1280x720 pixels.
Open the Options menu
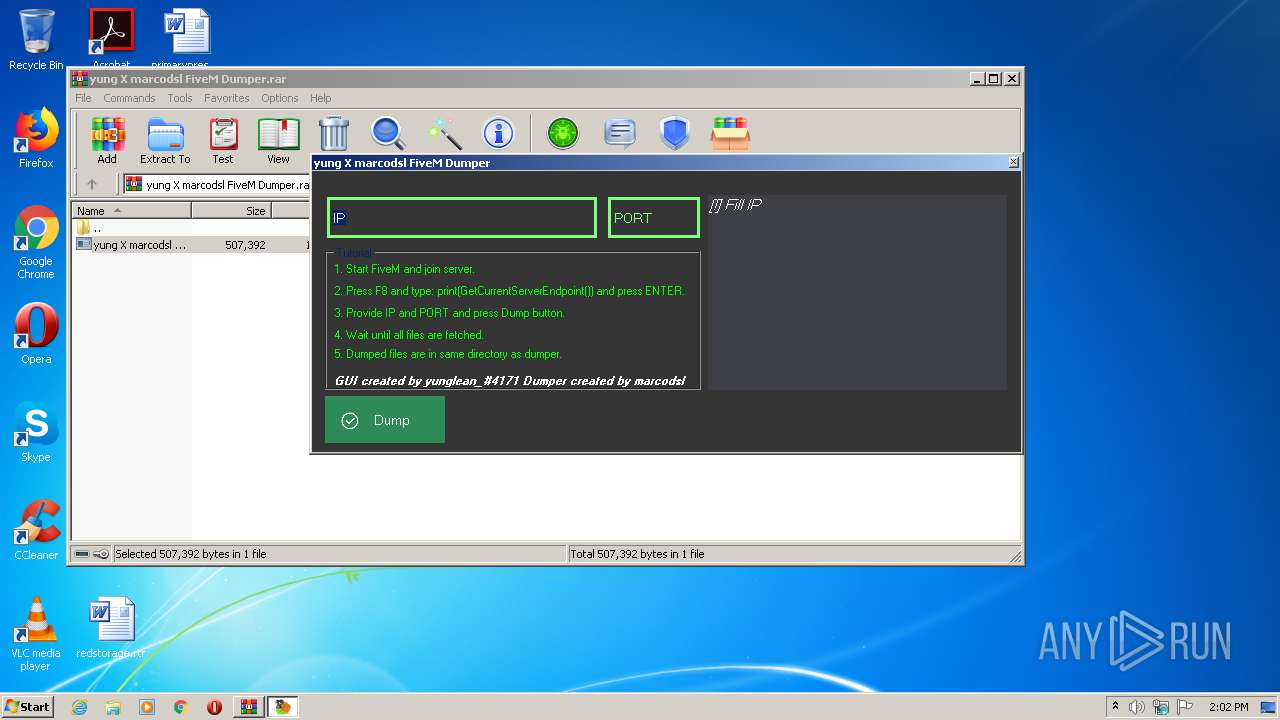[280, 98]
